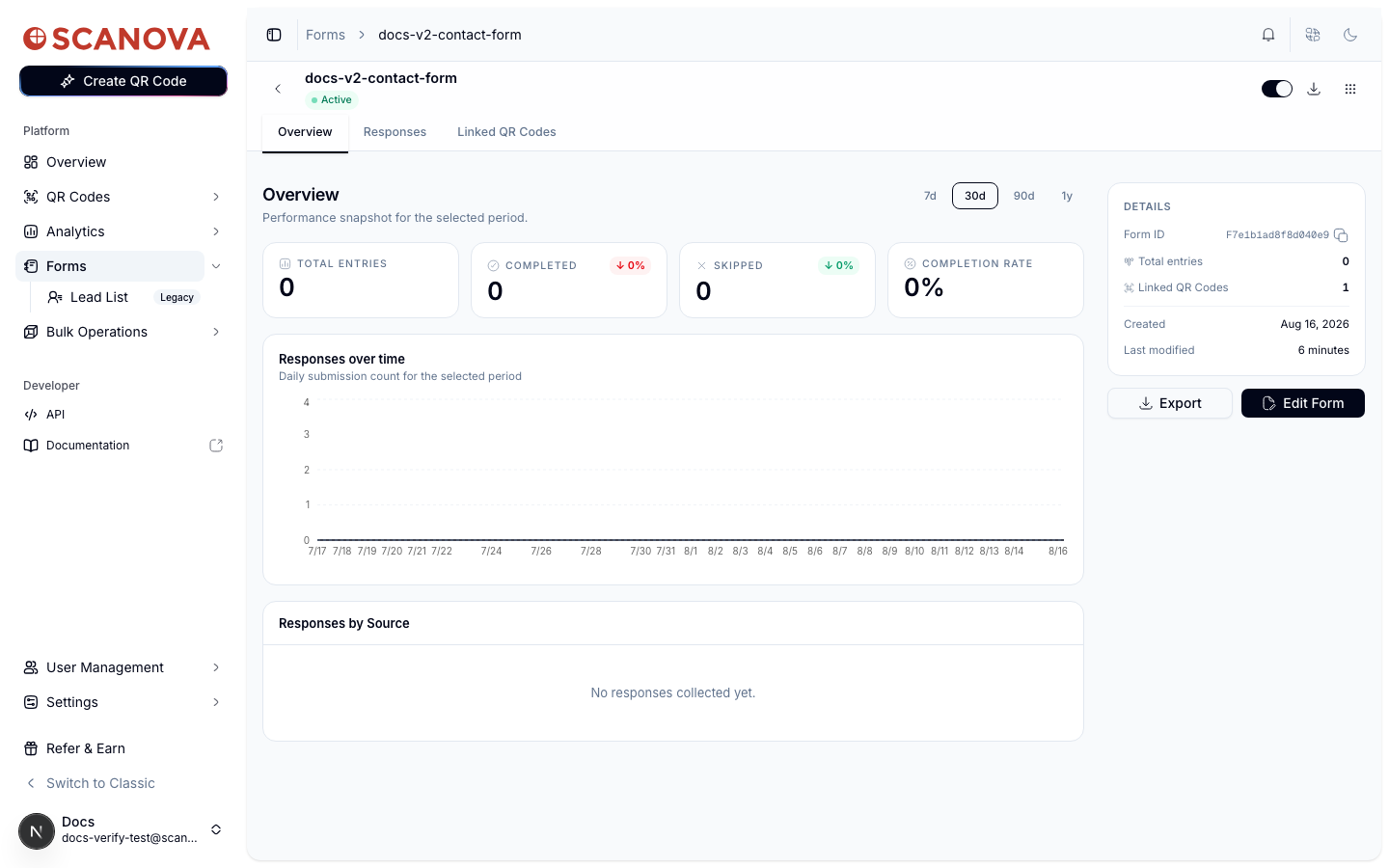Viewport: 1389px width, 868px height.
Task: Expand the Analytics submenu
Action: (x=216, y=231)
